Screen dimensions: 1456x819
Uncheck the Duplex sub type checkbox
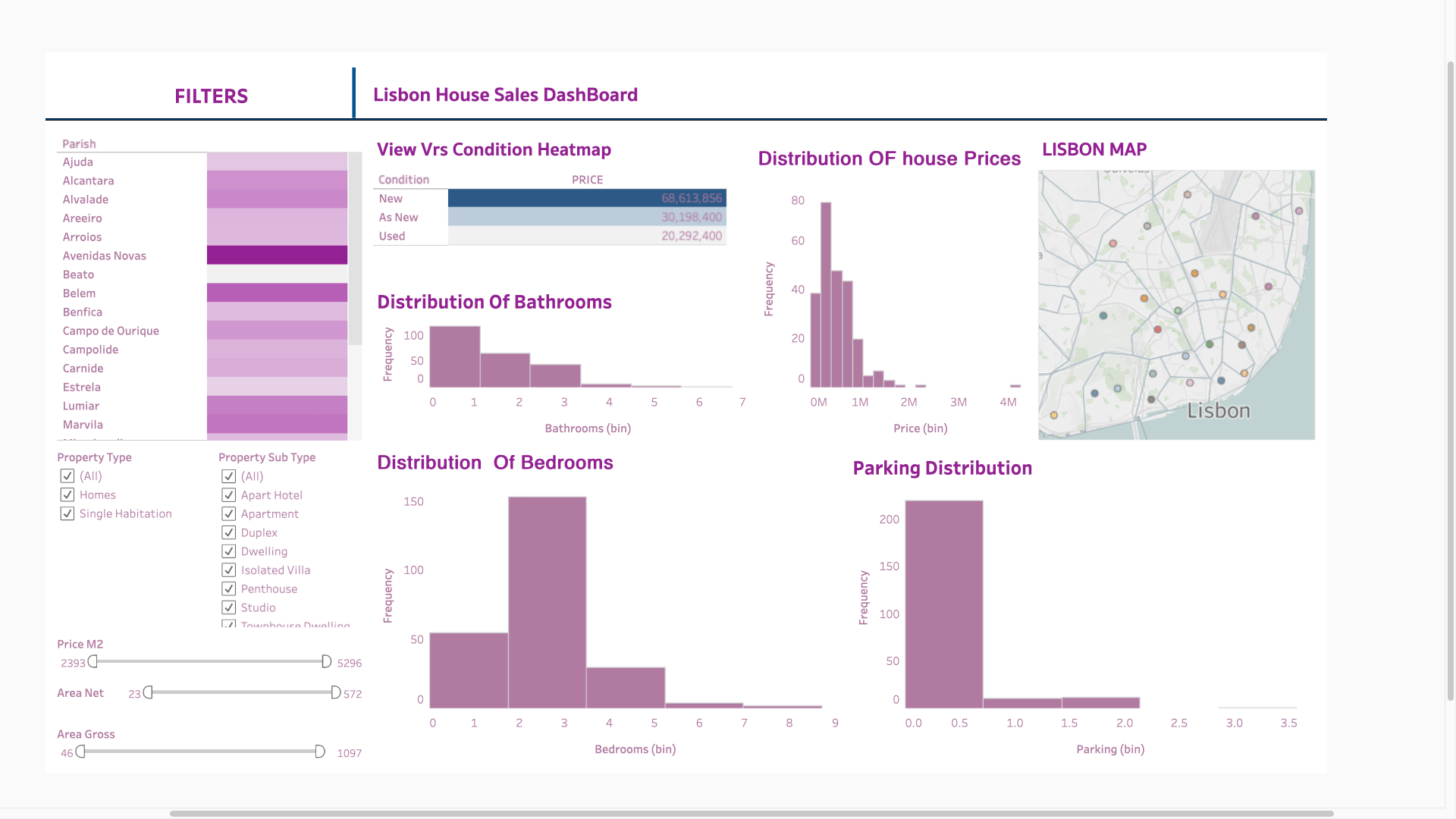point(228,533)
